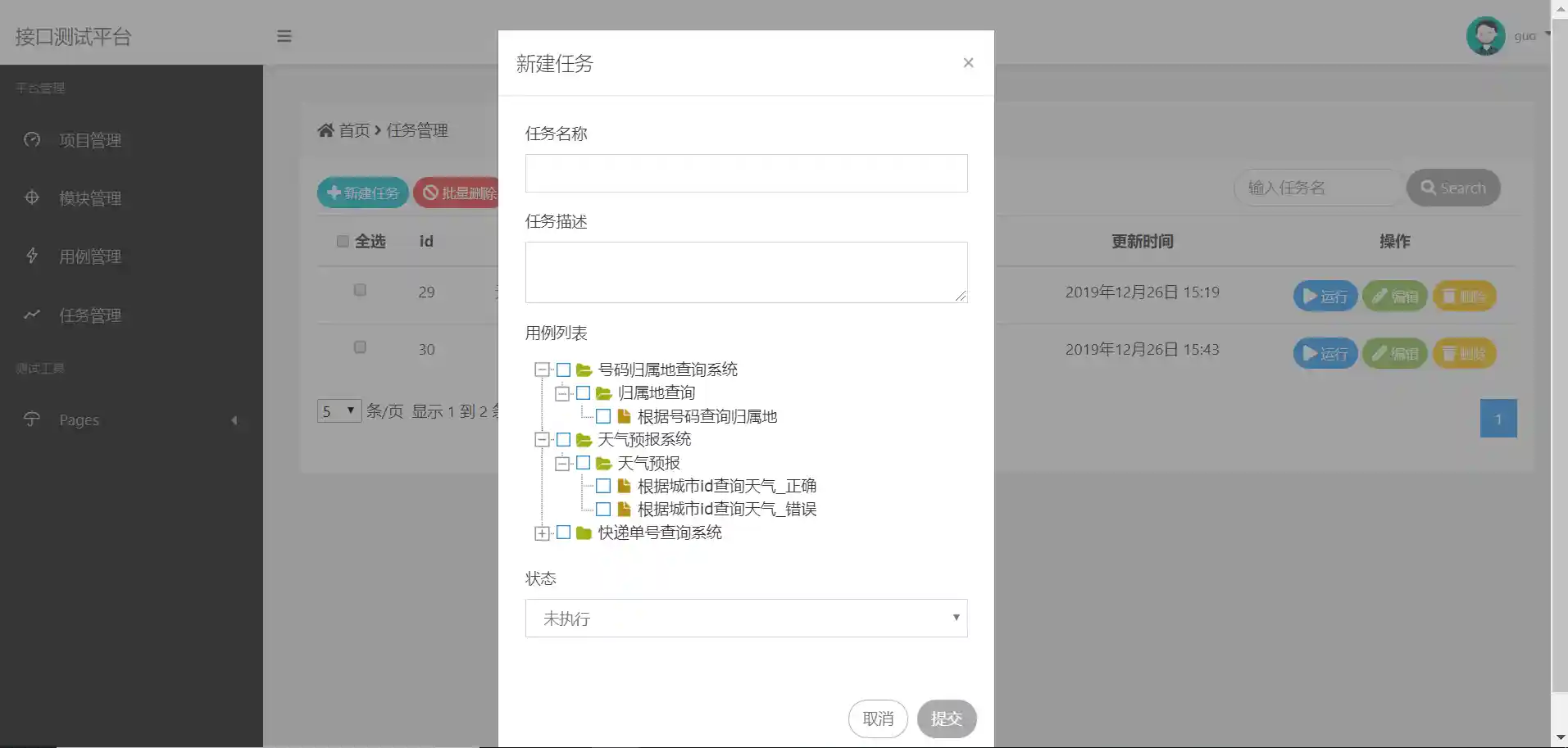Submit the new task with 提交
1568x748 pixels.
[947, 719]
